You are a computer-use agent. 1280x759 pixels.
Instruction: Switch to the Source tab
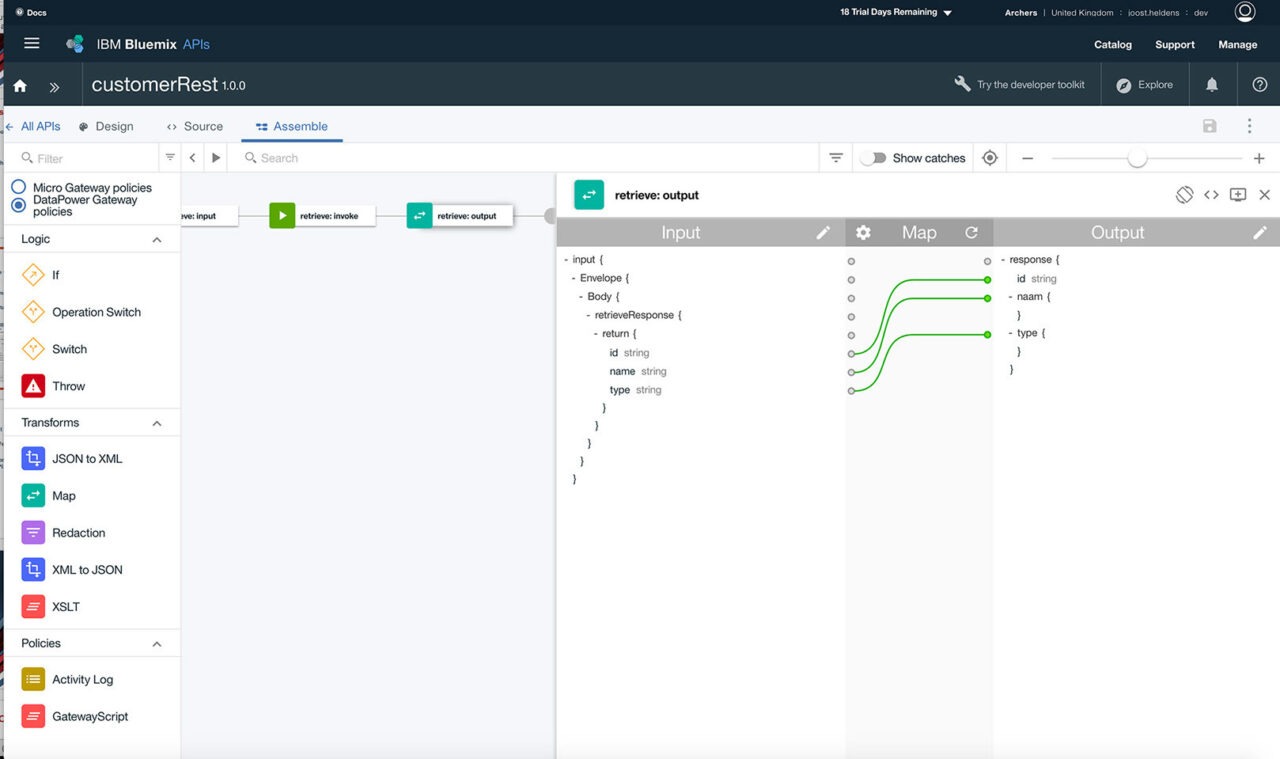click(x=195, y=127)
